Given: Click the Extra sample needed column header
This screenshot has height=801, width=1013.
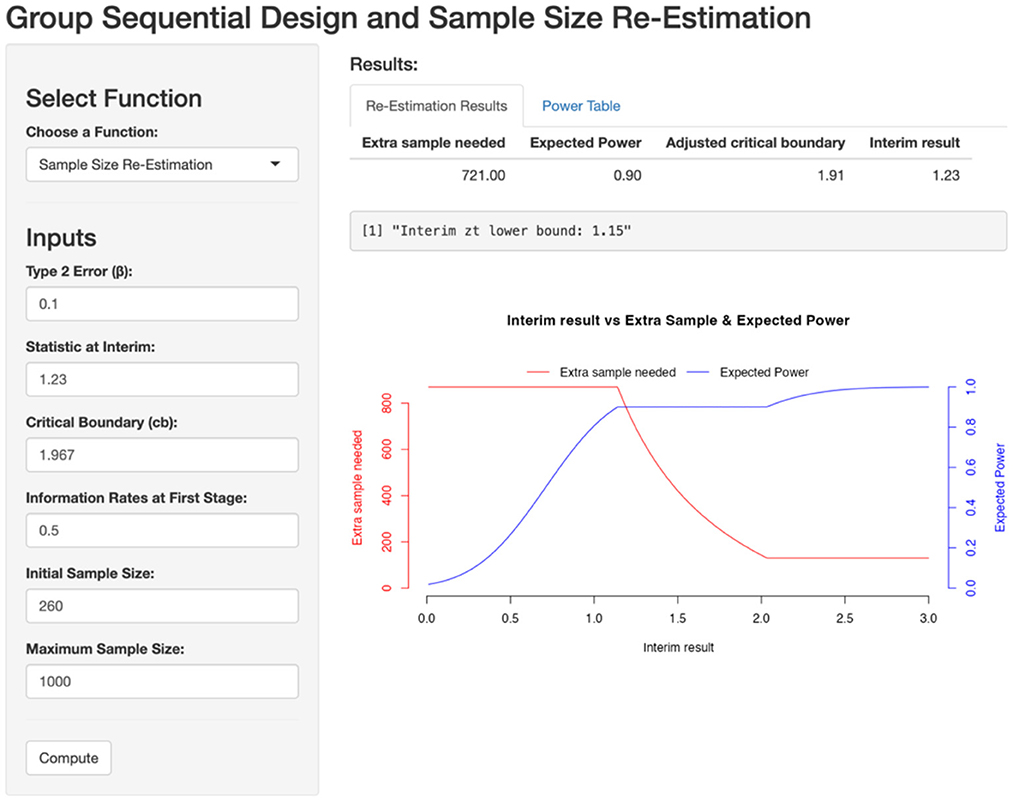Looking at the screenshot, I should point(433,143).
